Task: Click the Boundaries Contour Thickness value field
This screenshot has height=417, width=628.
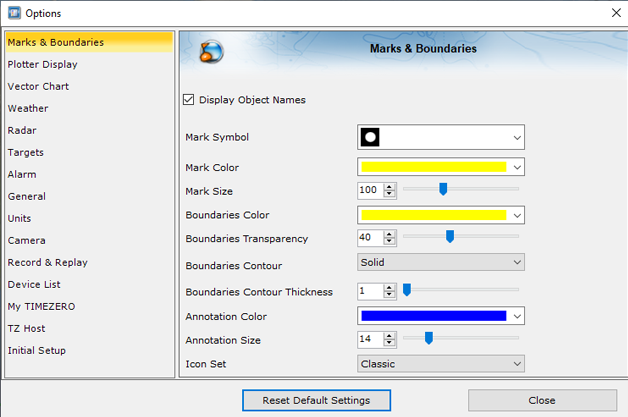Action: pos(369,292)
